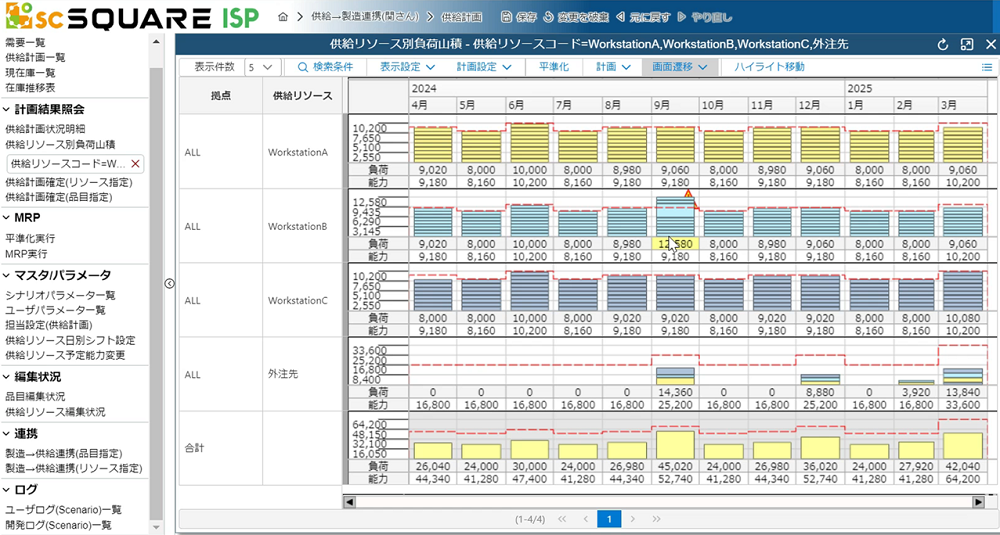Open 供給計画状況明細 in sidebar

point(45,129)
